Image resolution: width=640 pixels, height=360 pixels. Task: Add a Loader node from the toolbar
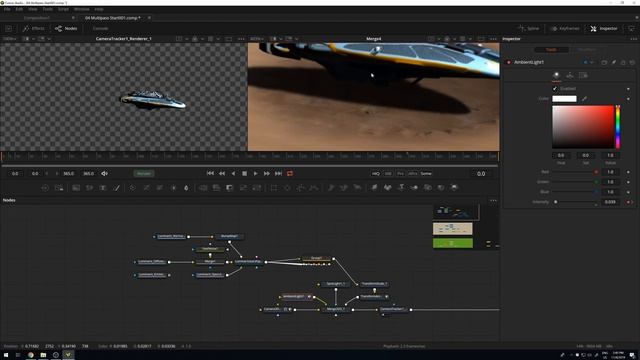click(45, 188)
